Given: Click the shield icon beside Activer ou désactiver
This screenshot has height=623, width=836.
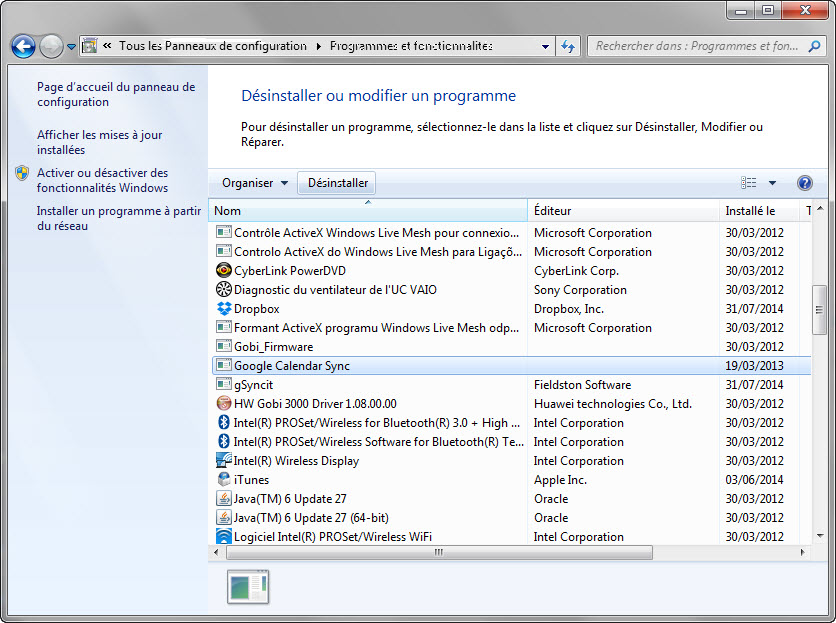Looking at the screenshot, I should 22,173.
